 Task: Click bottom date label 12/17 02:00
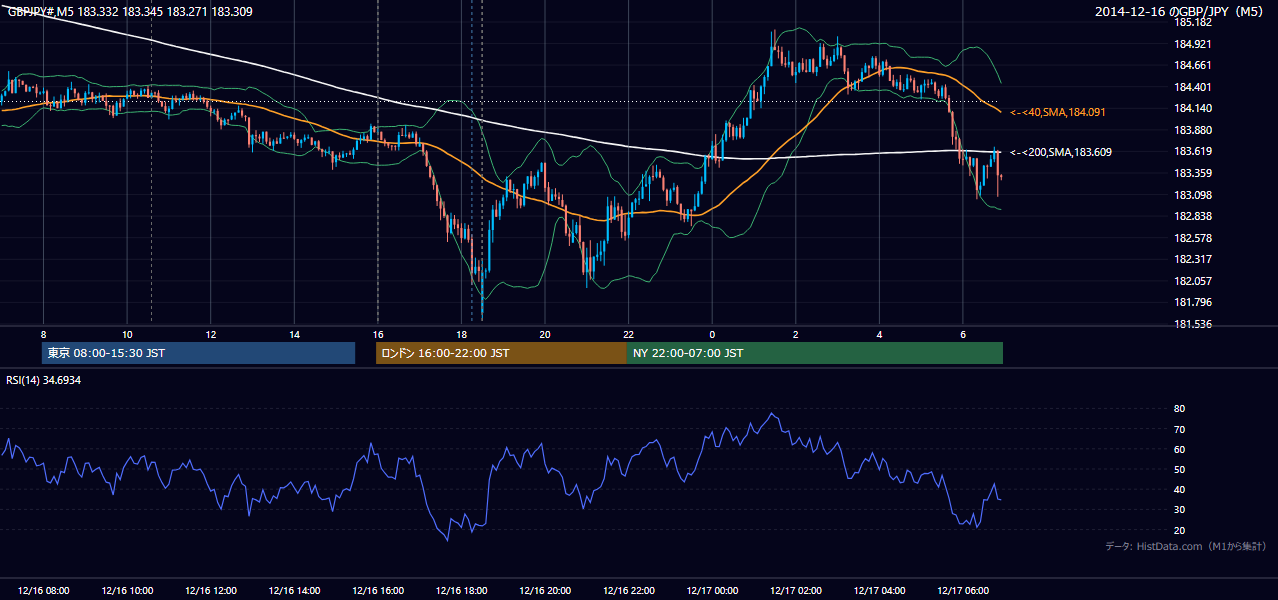795,591
